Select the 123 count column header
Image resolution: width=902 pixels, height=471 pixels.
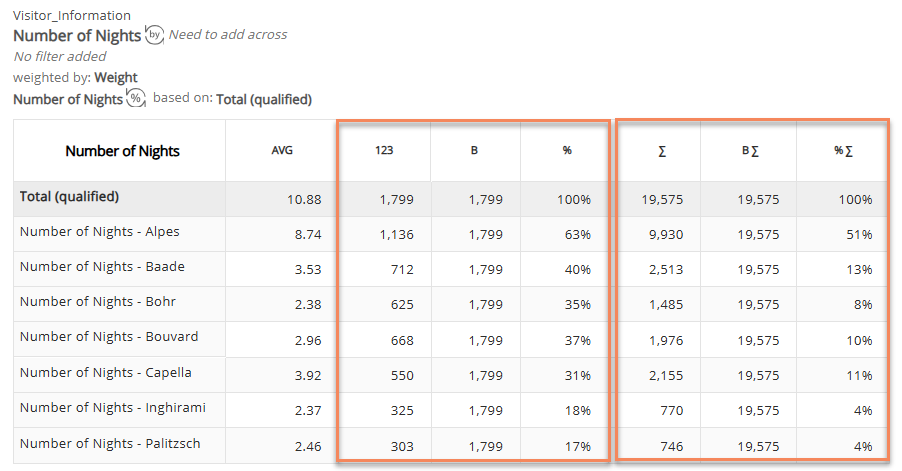click(384, 151)
